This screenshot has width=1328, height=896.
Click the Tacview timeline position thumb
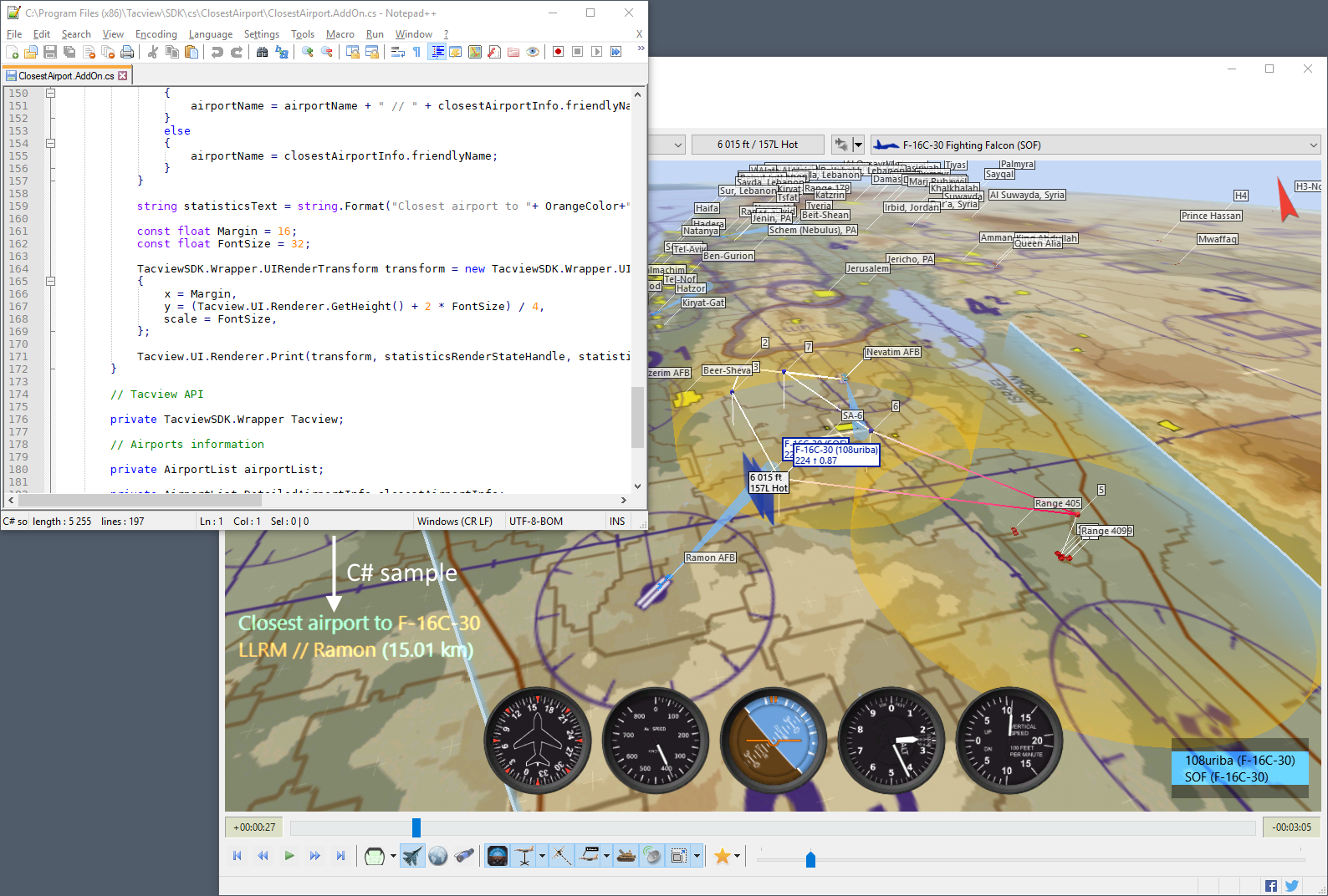point(416,827)
